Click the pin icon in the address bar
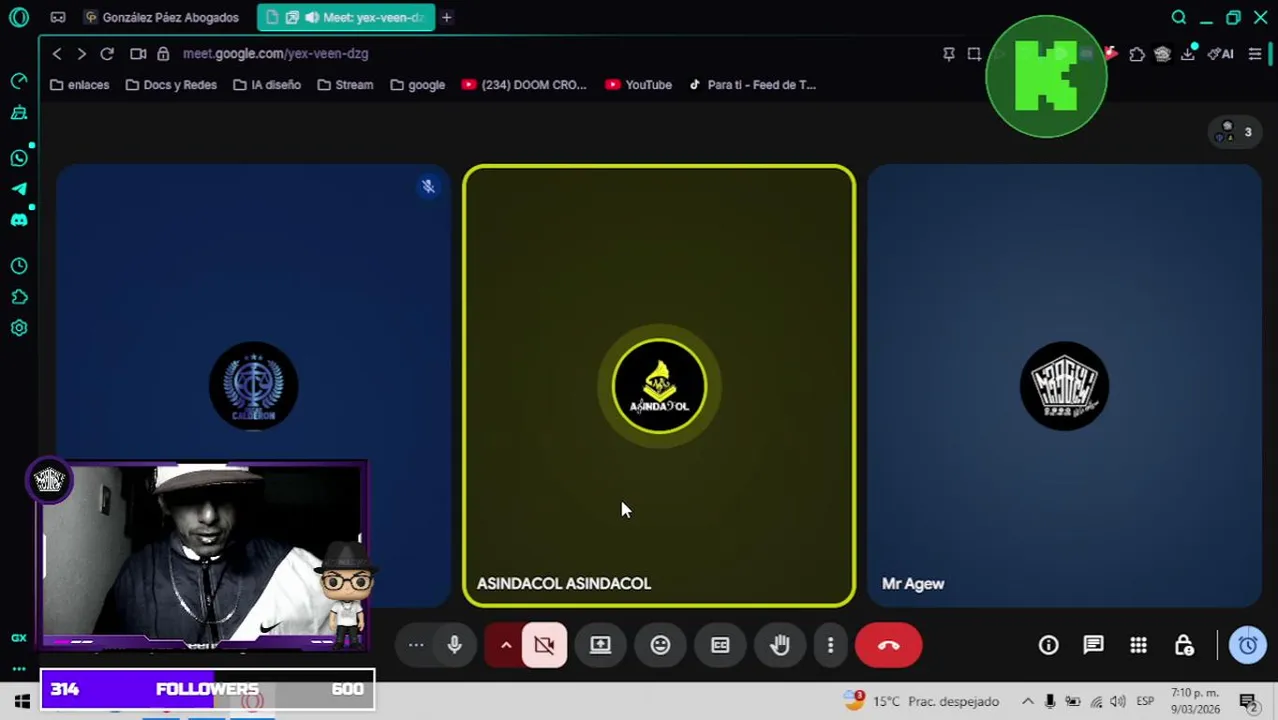Screen dimensions: 1278x720 coord(949,54)
